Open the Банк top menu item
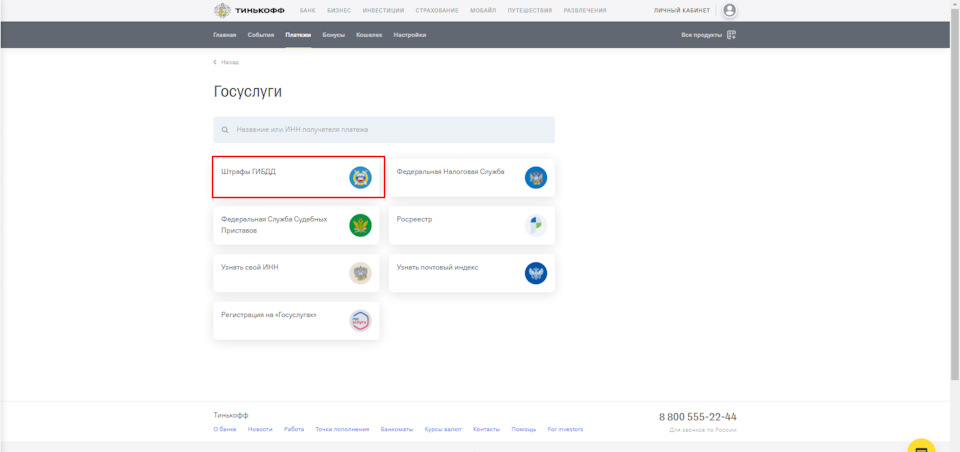Screen dimensions: 960x452 [307, 10]
